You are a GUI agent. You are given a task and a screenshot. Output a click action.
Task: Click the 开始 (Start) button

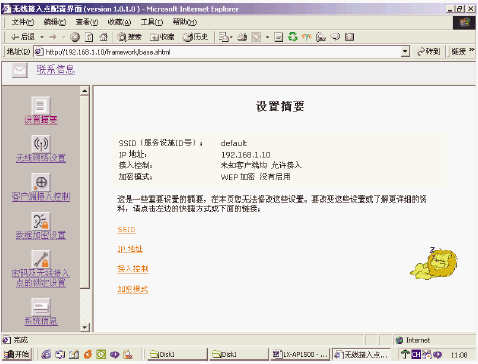pyautogui.click(x=17, y=354)
